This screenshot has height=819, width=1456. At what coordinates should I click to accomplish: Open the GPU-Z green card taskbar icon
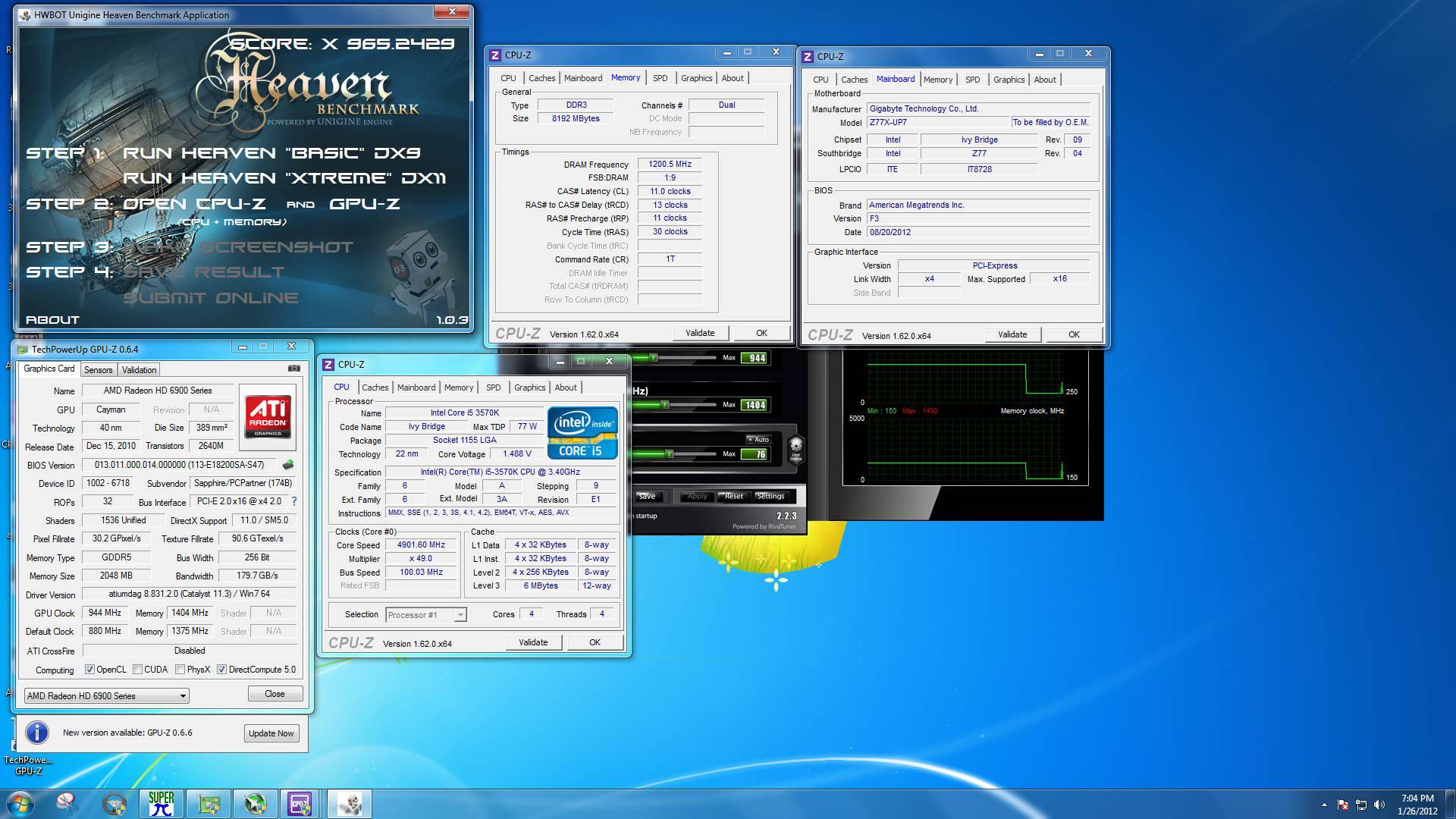pos(209,804)
